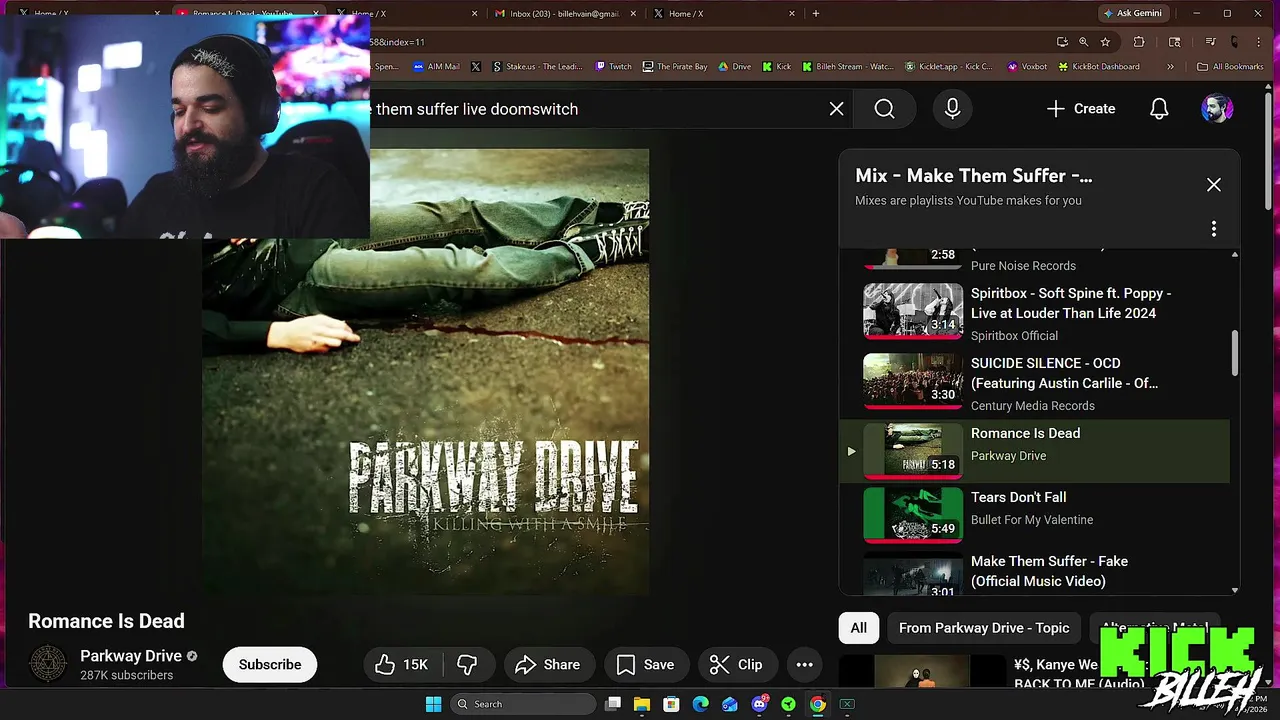Open the Create video menu
The image size is (1280, 720).
(x=1080, y=109)
